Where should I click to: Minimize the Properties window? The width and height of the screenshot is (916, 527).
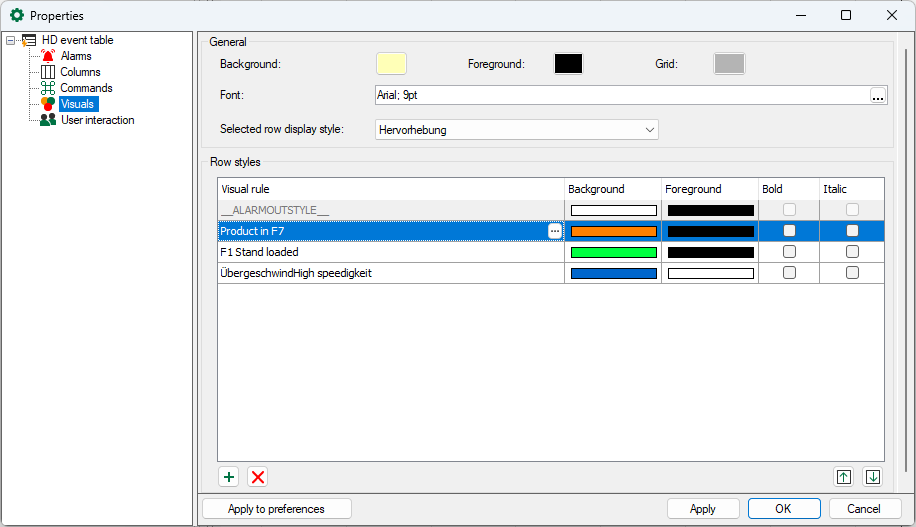(x=801, y=15)
